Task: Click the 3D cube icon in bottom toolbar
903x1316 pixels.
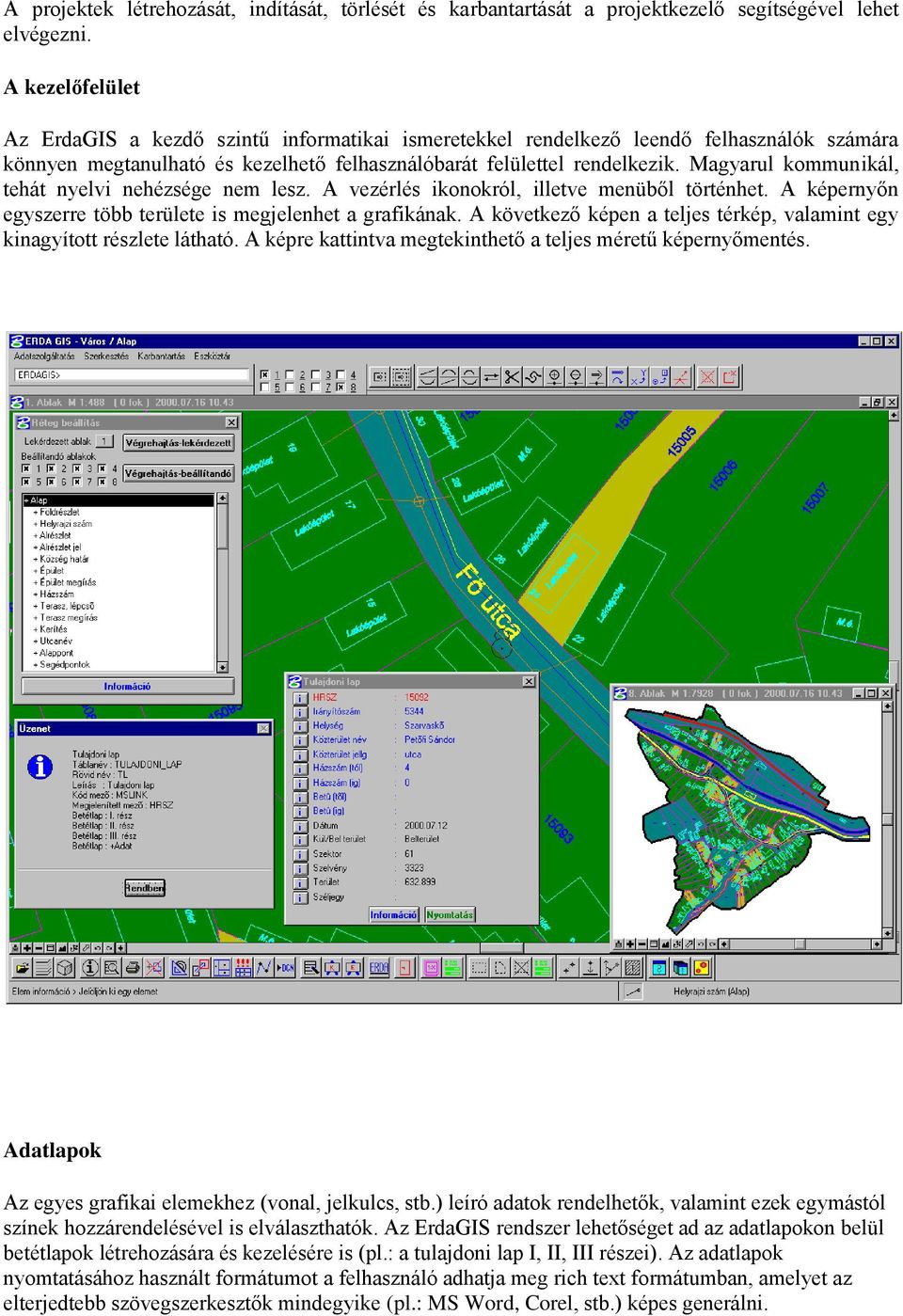Action: [64, 967]
